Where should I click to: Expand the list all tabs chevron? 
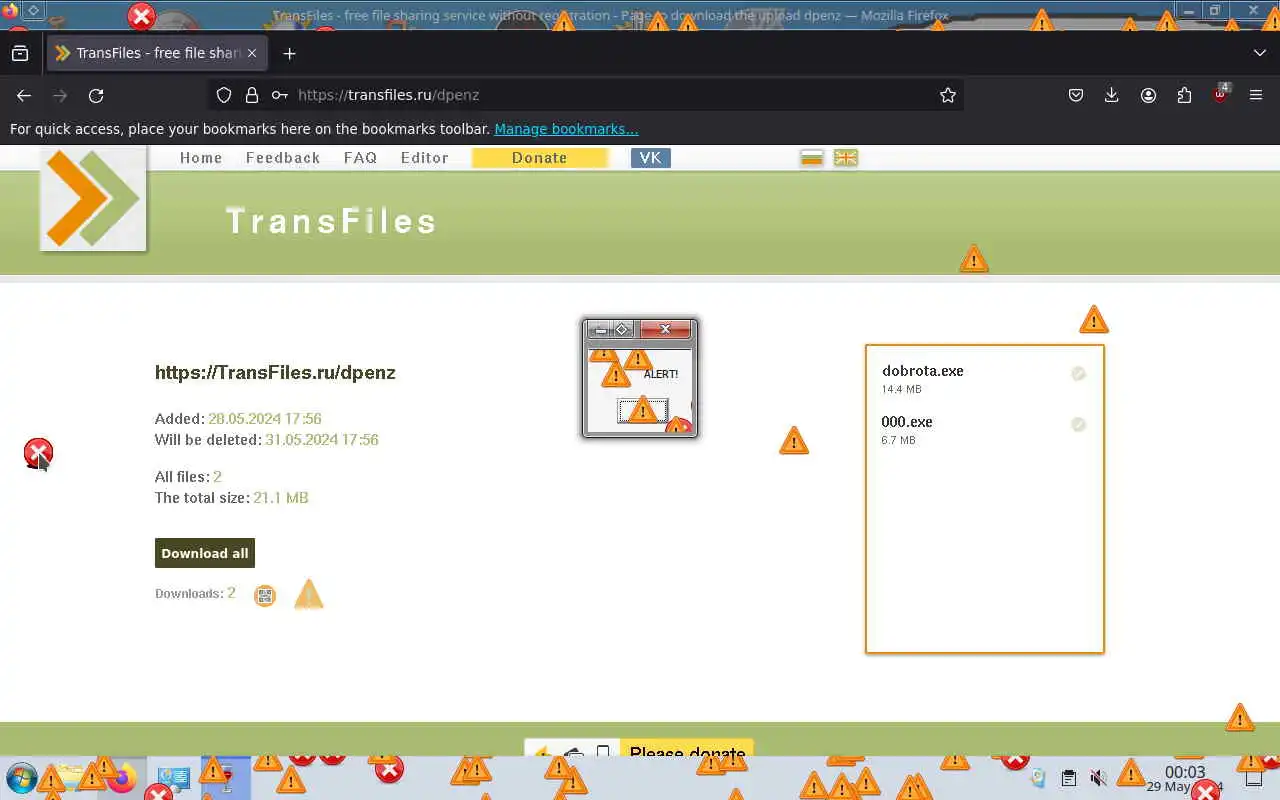(x=1260, y=53)
